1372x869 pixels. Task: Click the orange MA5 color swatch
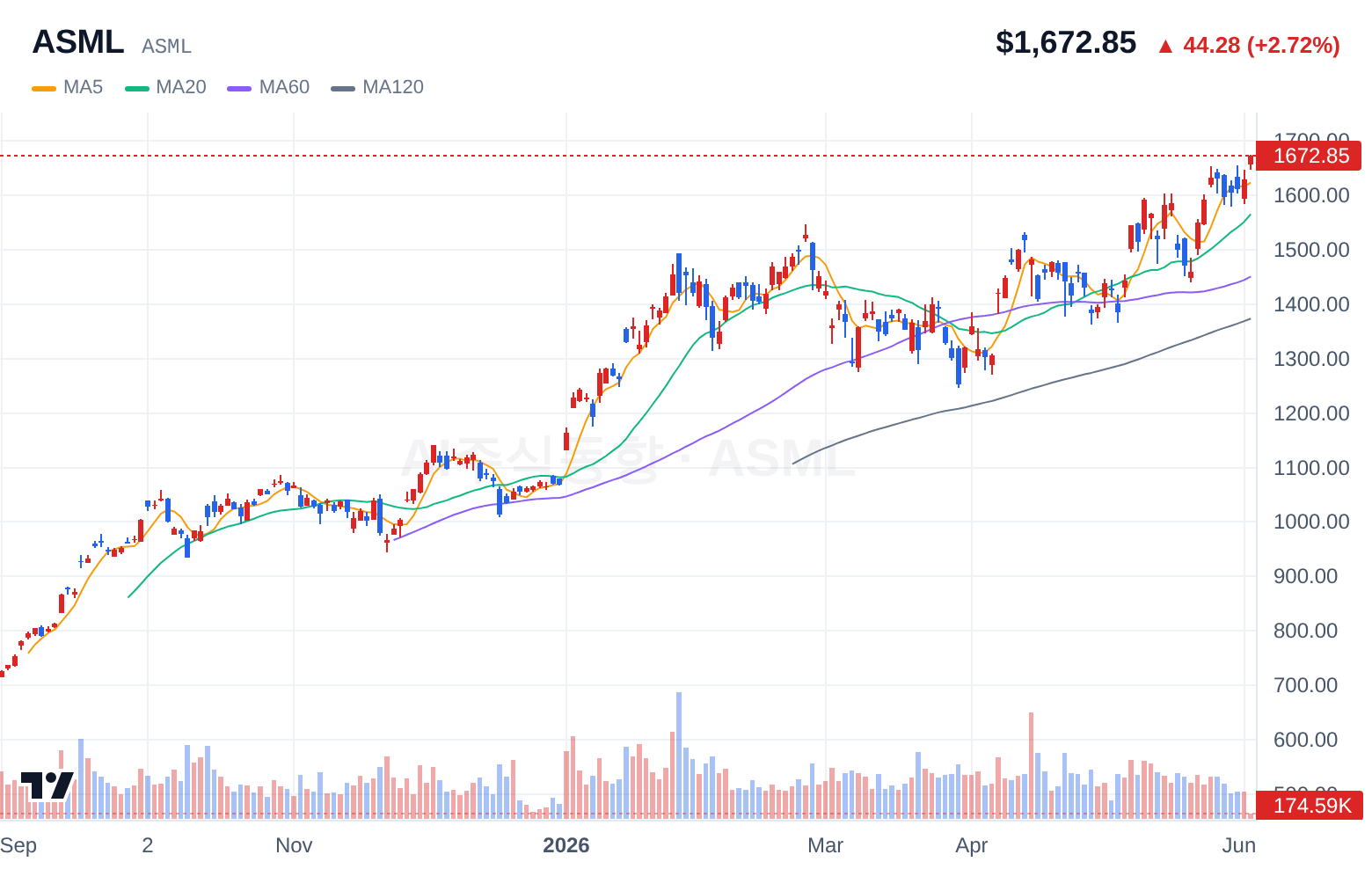pyautogui.click(x=44, y=88)
